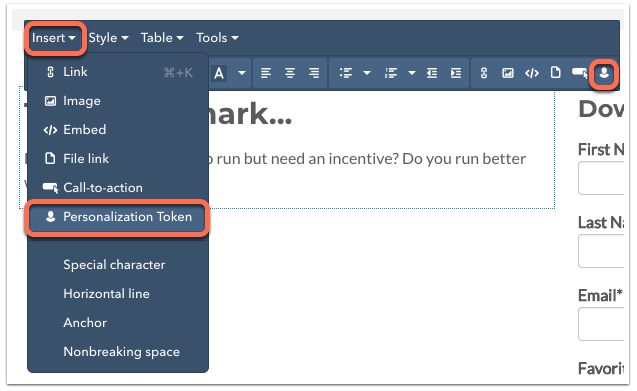This screenshot has height=391, width=637.
Task: Expand the bulleted list dropdown arrow
Action: (367, 74)
